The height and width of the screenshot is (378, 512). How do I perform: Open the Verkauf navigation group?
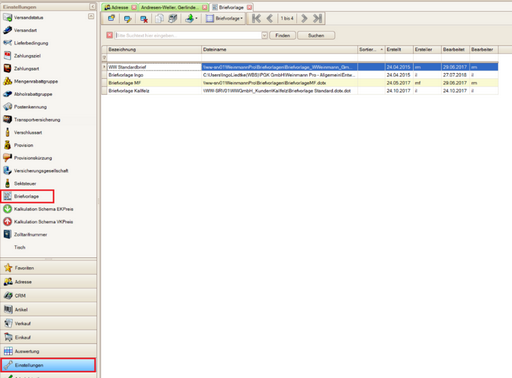tap(48, 323)
